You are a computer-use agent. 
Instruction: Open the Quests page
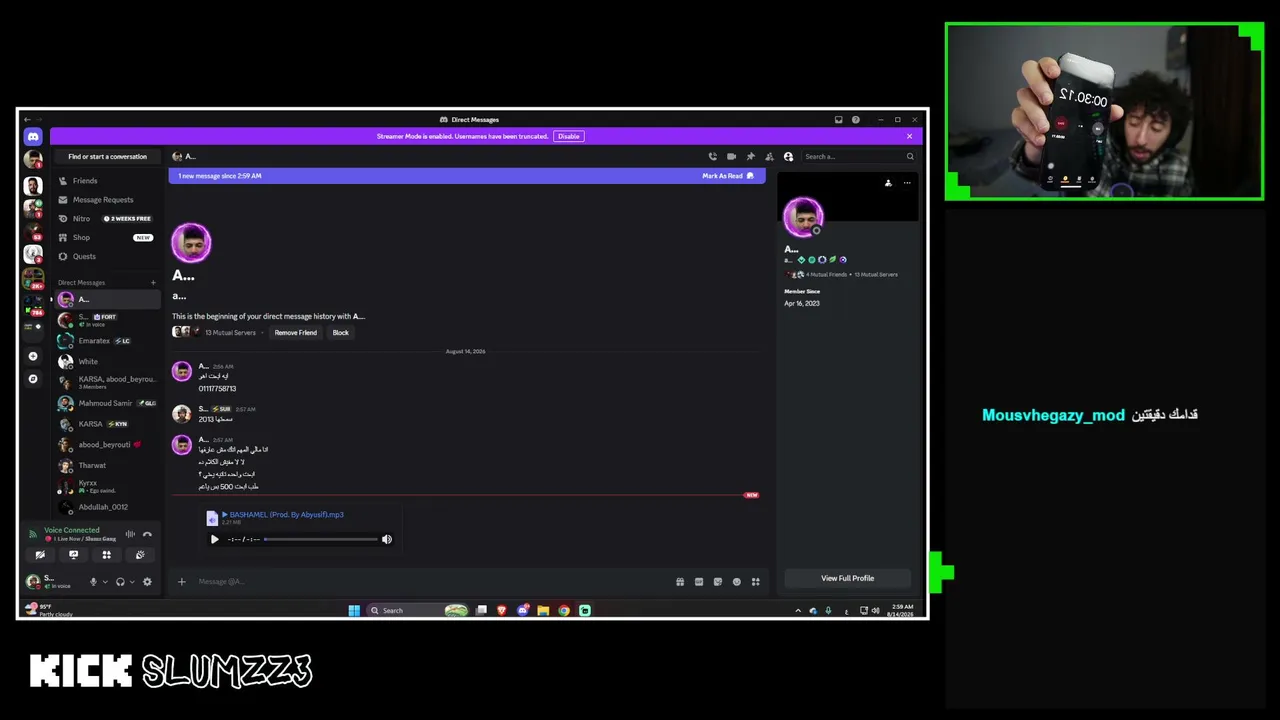pyautogui.click(x=107, y=257)
